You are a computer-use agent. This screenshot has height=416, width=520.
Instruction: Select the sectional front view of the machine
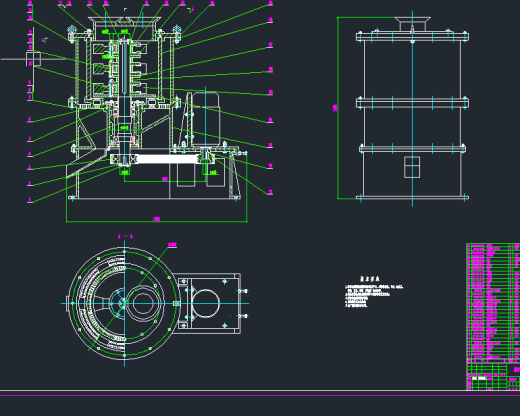[157, 108]
